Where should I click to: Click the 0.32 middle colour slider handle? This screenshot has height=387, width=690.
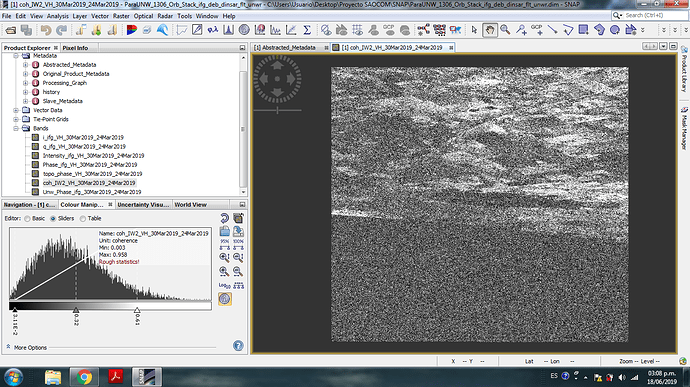point(76,310)
